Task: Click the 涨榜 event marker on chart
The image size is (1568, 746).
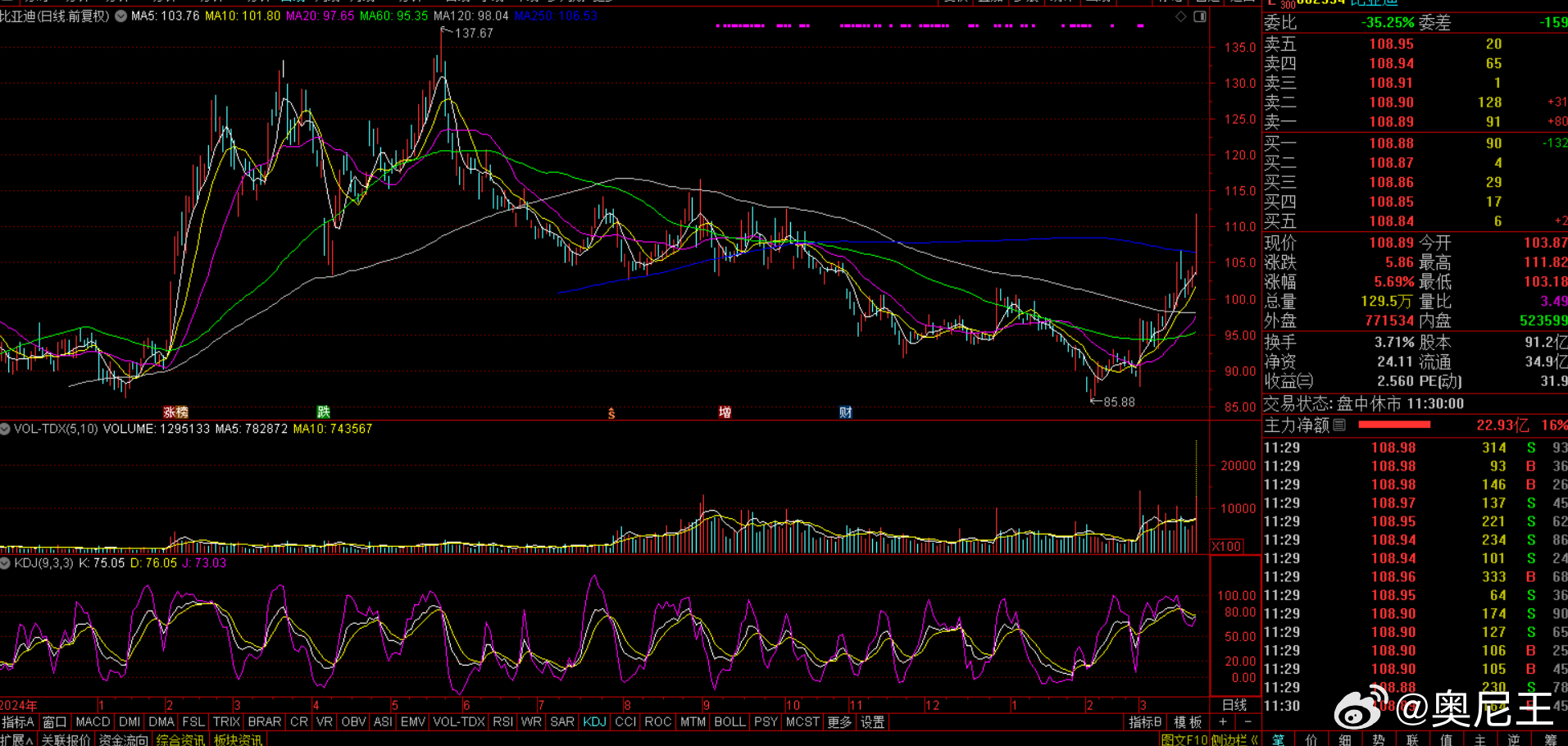Action: coord(175,412)
